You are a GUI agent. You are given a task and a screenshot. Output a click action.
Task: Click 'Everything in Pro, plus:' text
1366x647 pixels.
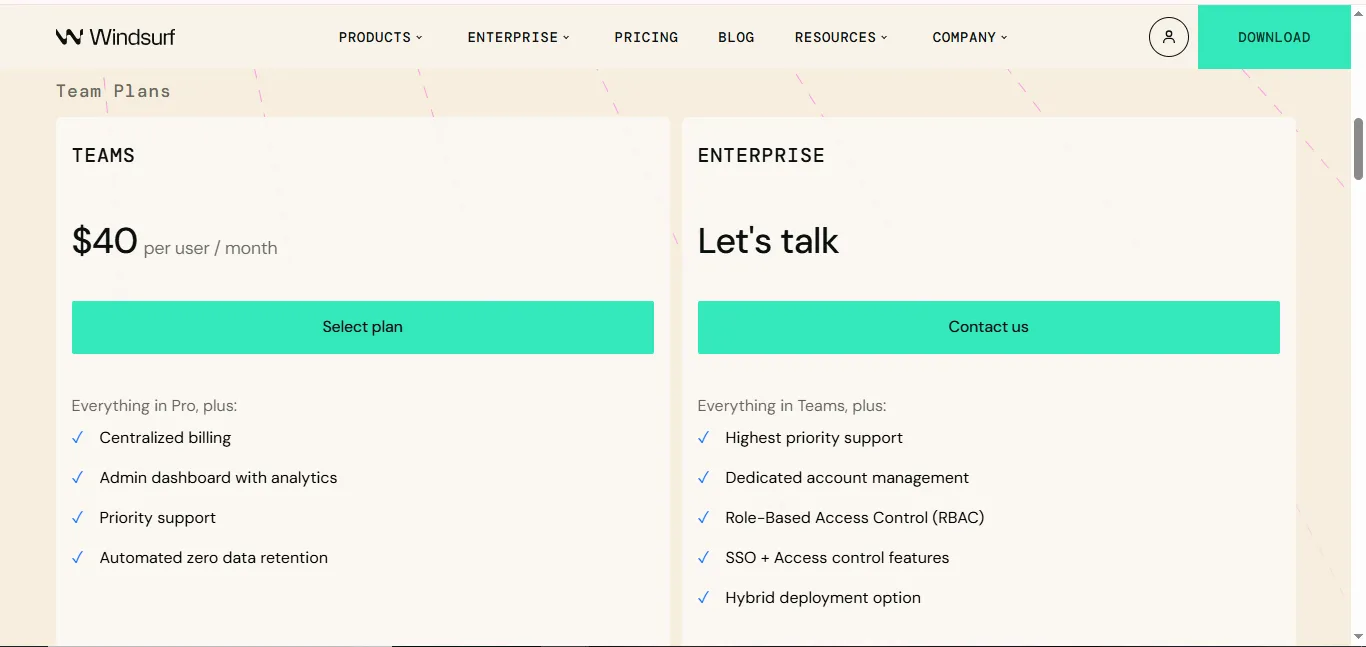point(154,406)
